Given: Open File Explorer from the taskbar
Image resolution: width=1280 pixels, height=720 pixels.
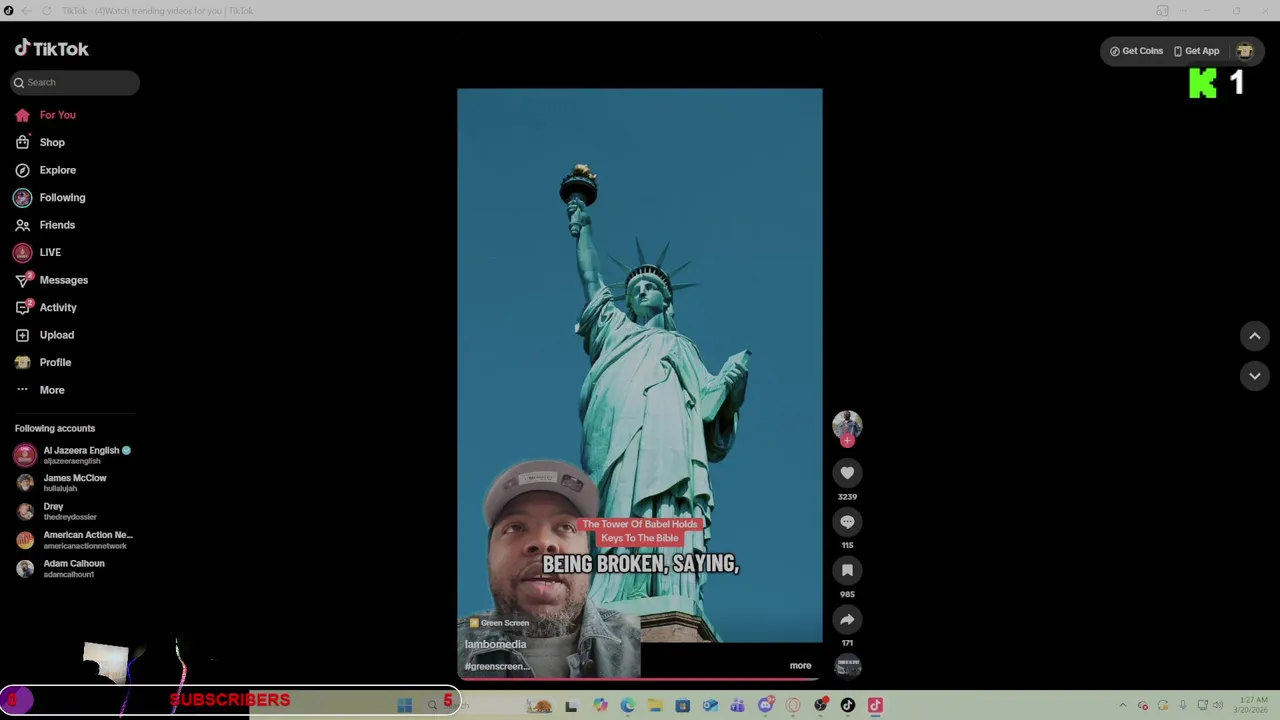Looking at the screenshot, I should tap(655, 705).
